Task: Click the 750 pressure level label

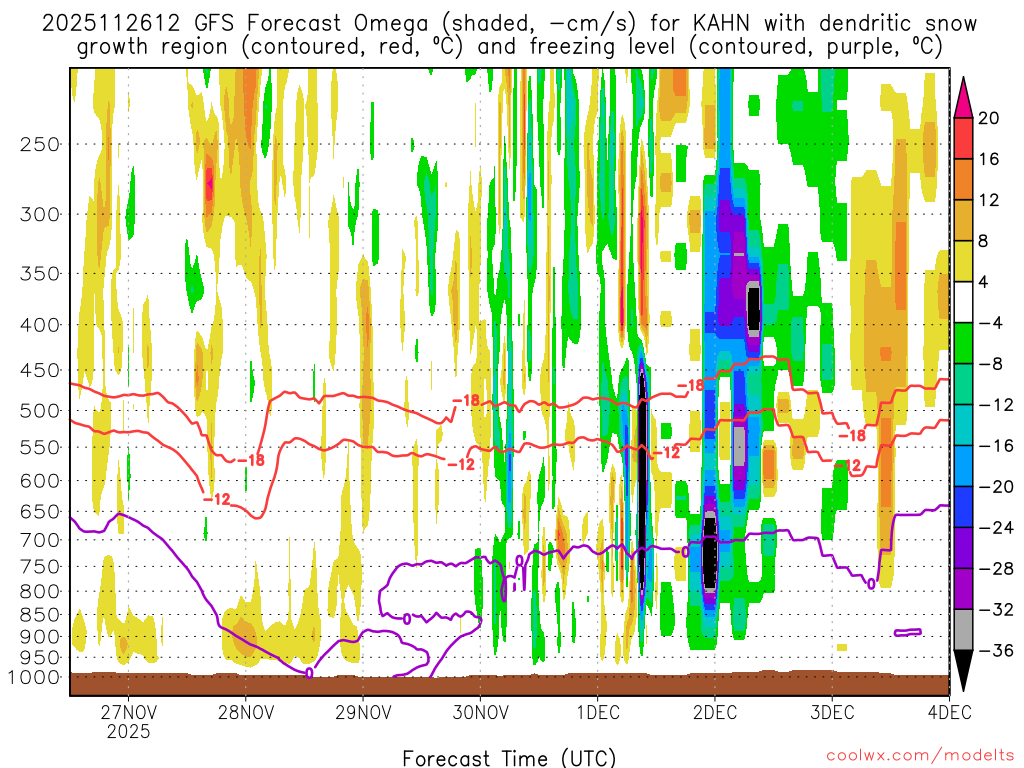Action: click(40, 567)
